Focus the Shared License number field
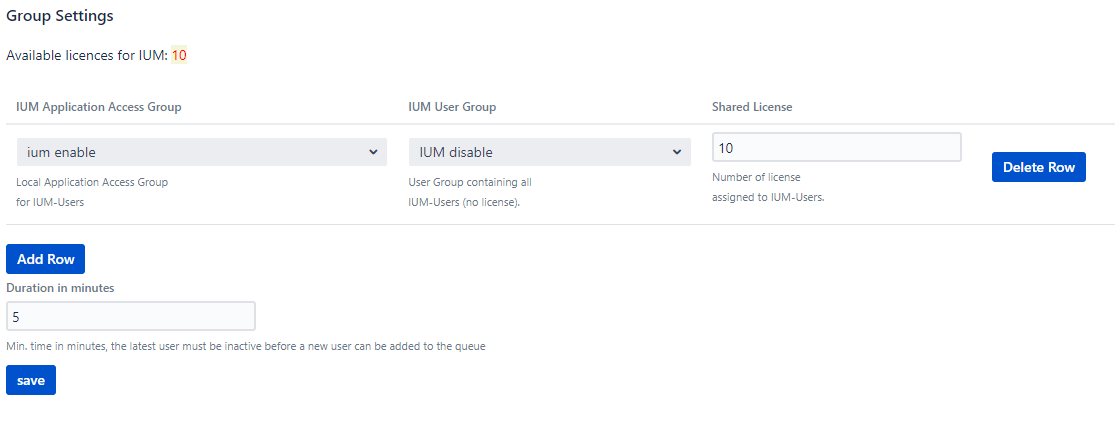 (836, 147)
